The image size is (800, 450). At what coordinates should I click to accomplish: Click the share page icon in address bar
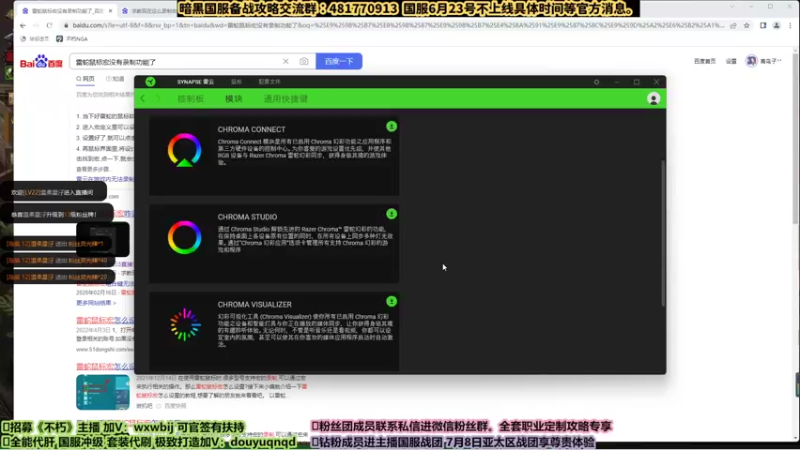733,26
